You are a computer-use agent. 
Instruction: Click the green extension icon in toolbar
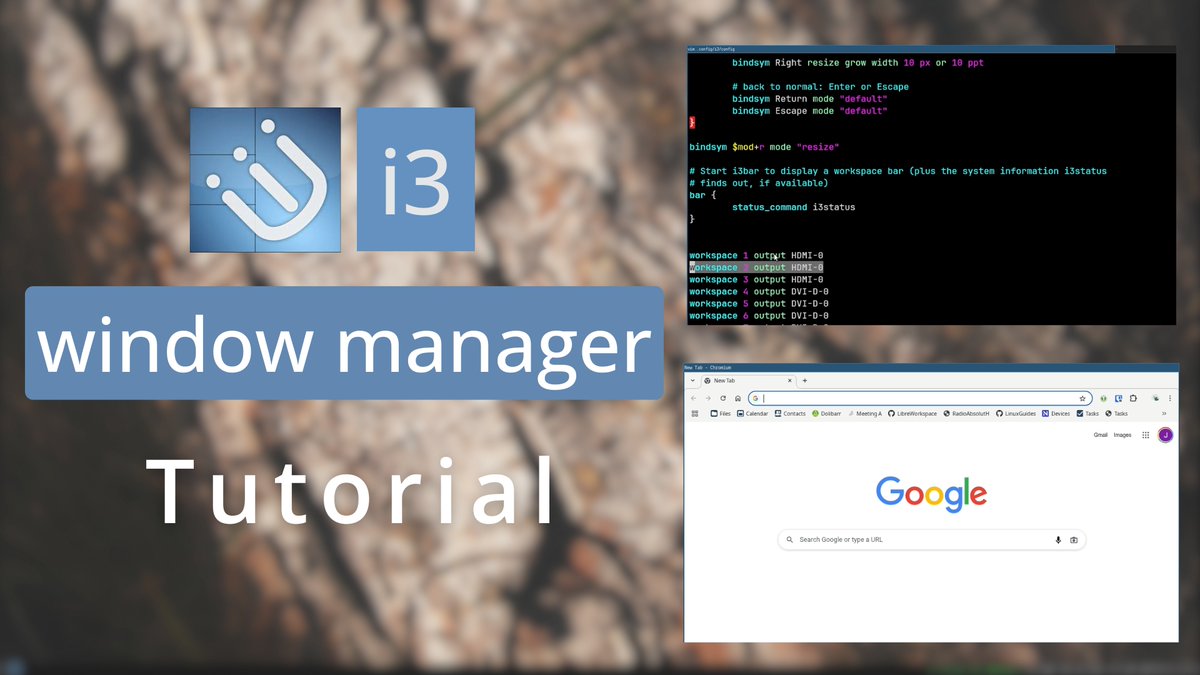click(x=1103, y=398)
